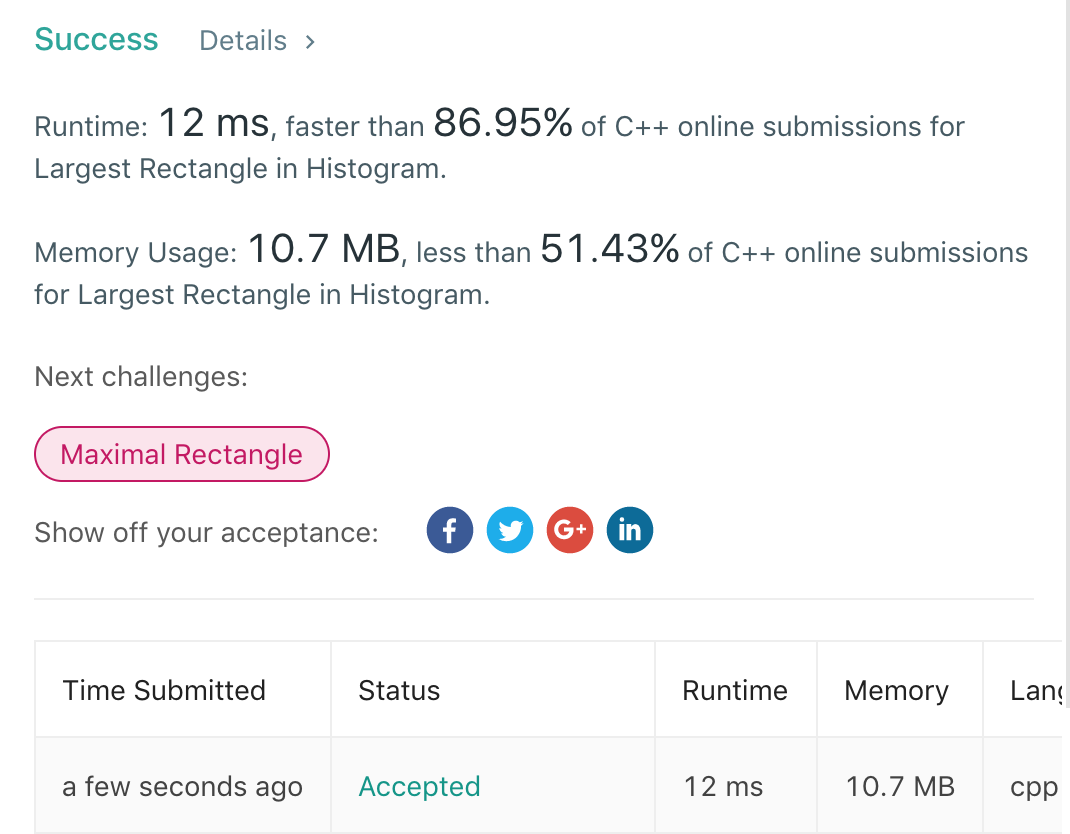Open the Maximal Rectangle challenge
This screenshot has height=834, width=1070.
(181, 454)
